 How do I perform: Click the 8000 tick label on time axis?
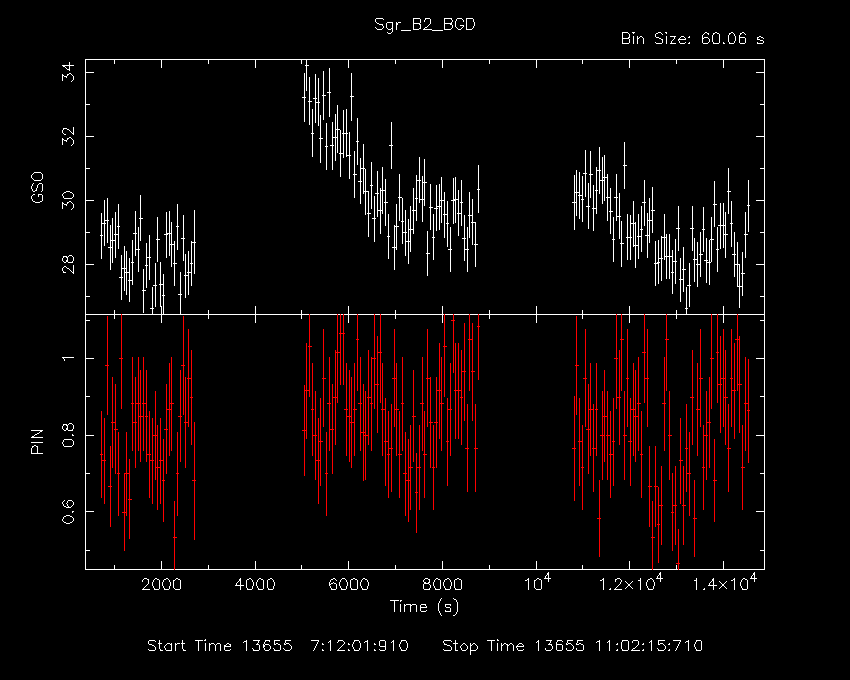442,585
